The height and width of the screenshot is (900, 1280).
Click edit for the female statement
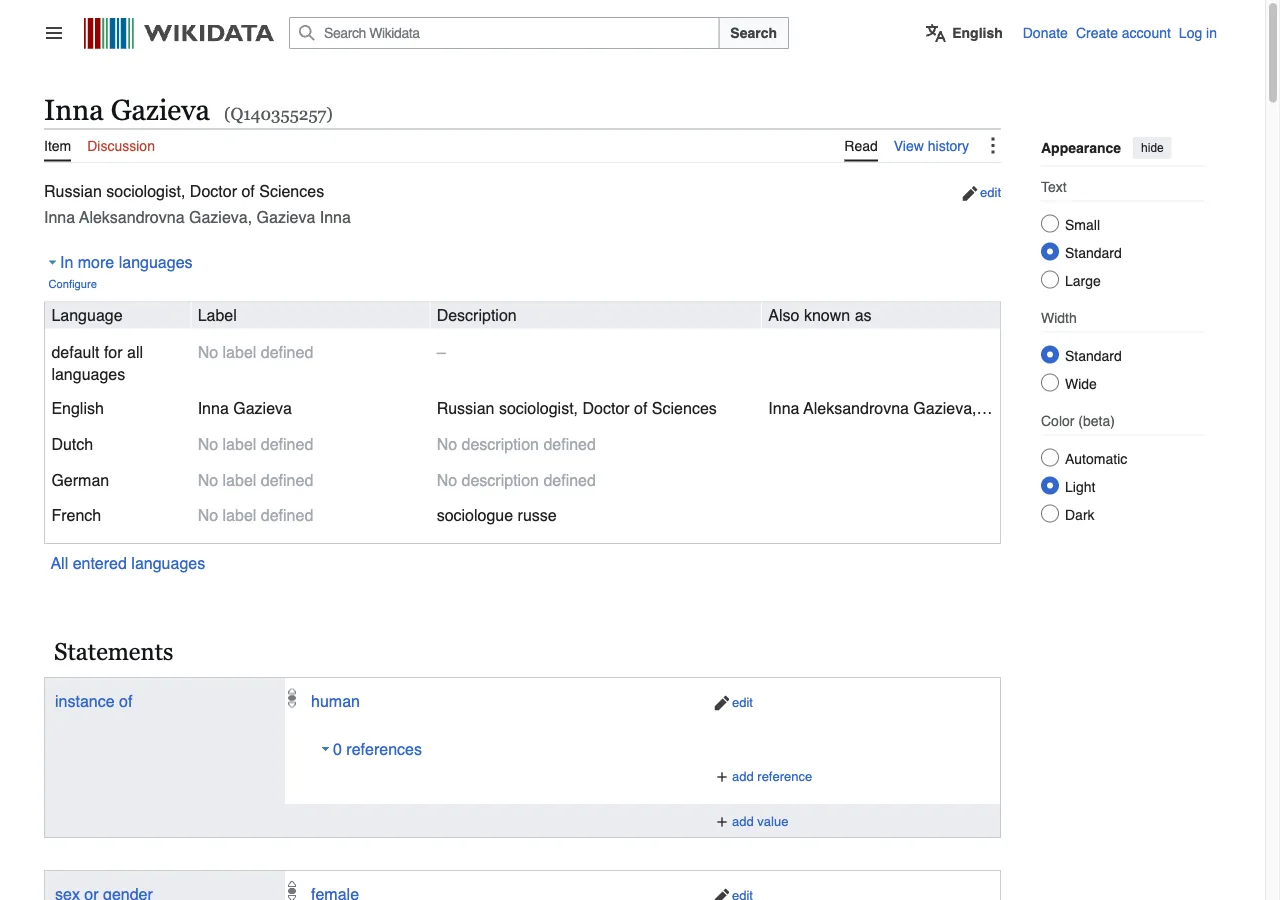pyautogui.click(x=734, y=894)
